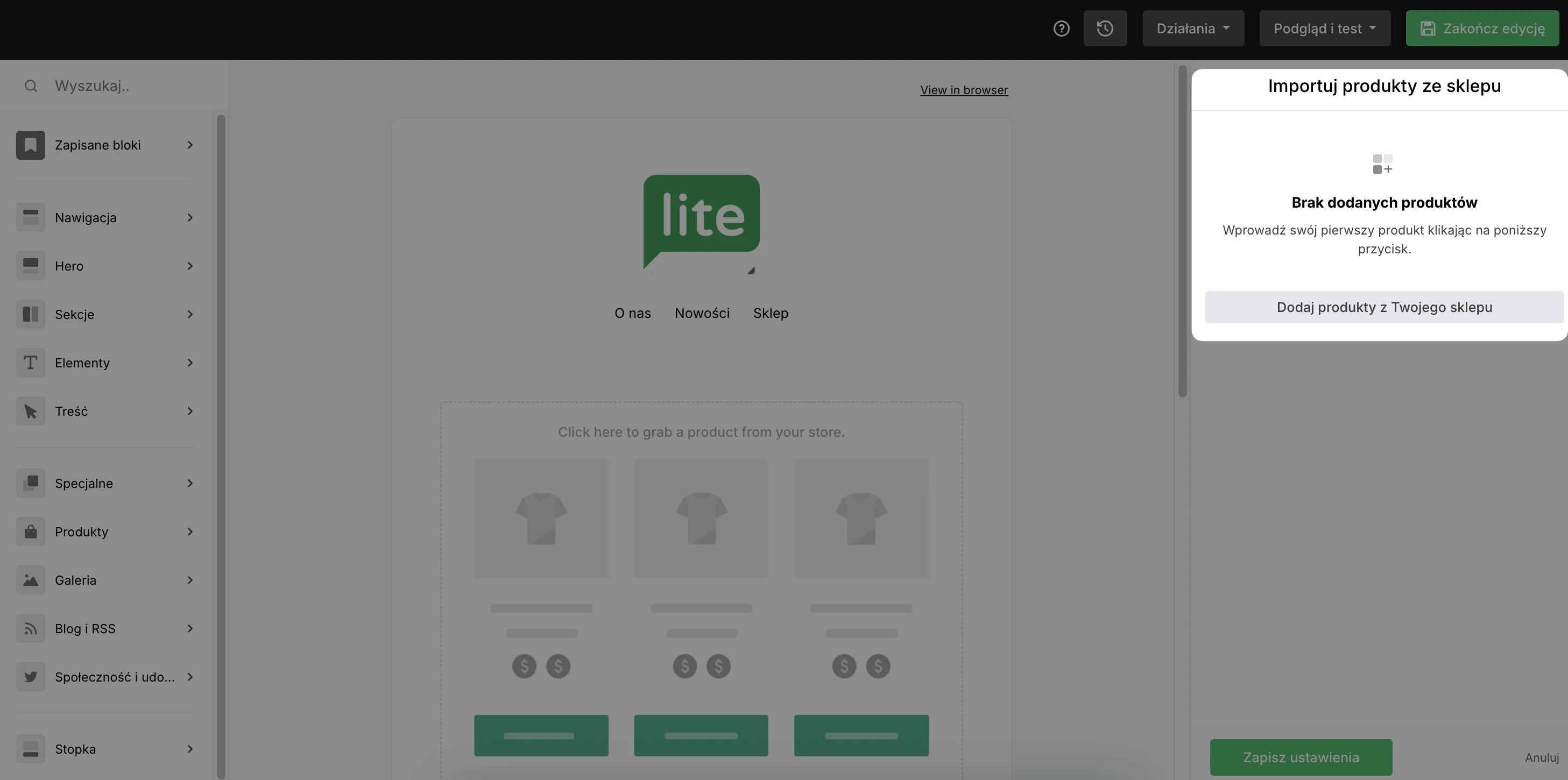This screenshot has width=1568, height=780.
Task: Click Zakończ edycję button
Action: tap(1482, 29)
